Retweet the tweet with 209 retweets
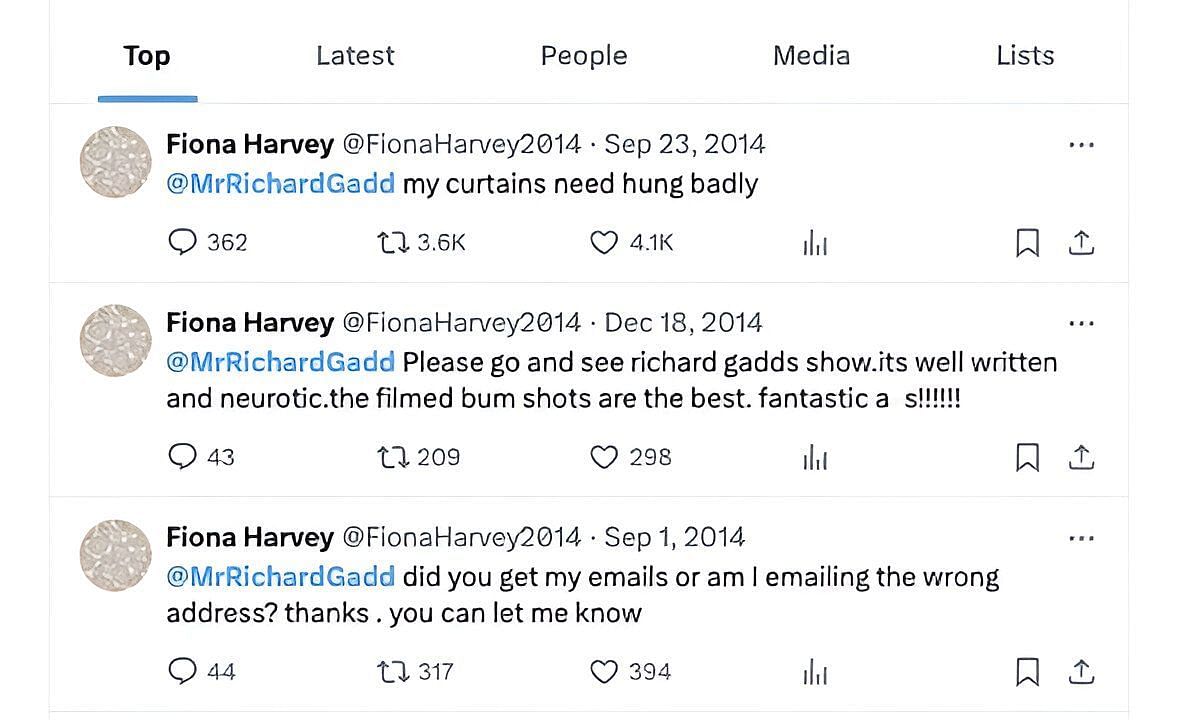This screenshot has height=720, width=1184. click(393, 457)
